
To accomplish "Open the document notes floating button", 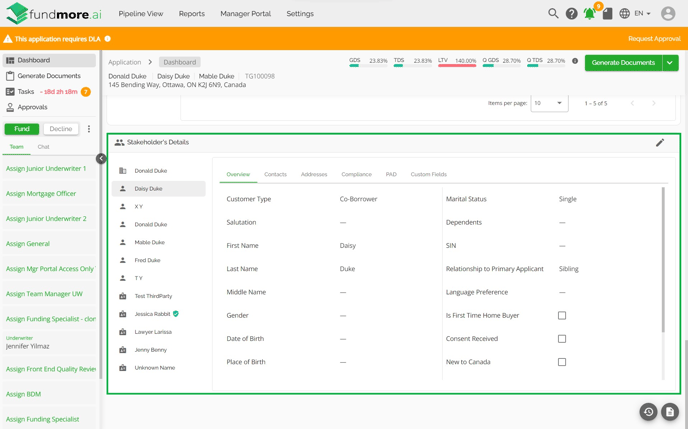I will pyautogui.click(x=670, y=411).
